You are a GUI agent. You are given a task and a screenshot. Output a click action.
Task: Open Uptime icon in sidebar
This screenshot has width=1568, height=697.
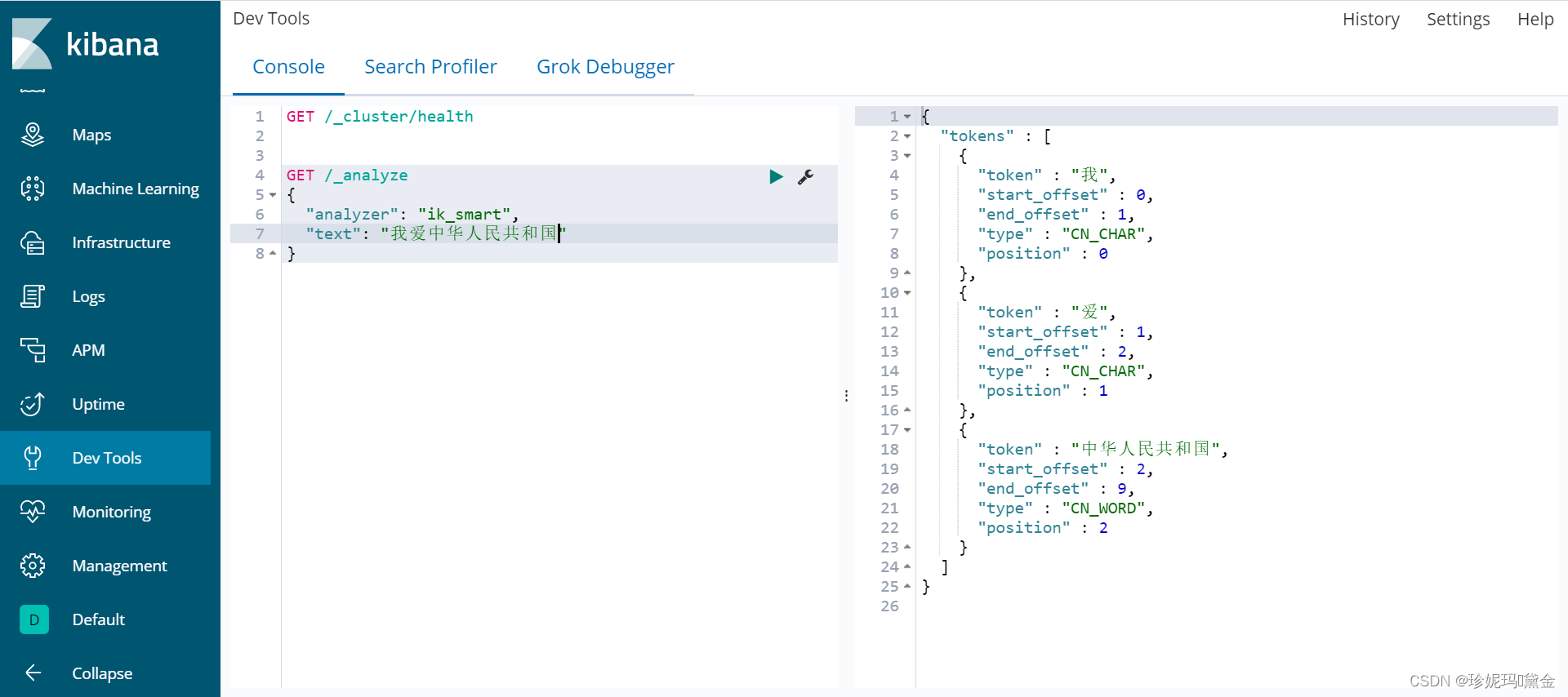(x=33, y=404)
